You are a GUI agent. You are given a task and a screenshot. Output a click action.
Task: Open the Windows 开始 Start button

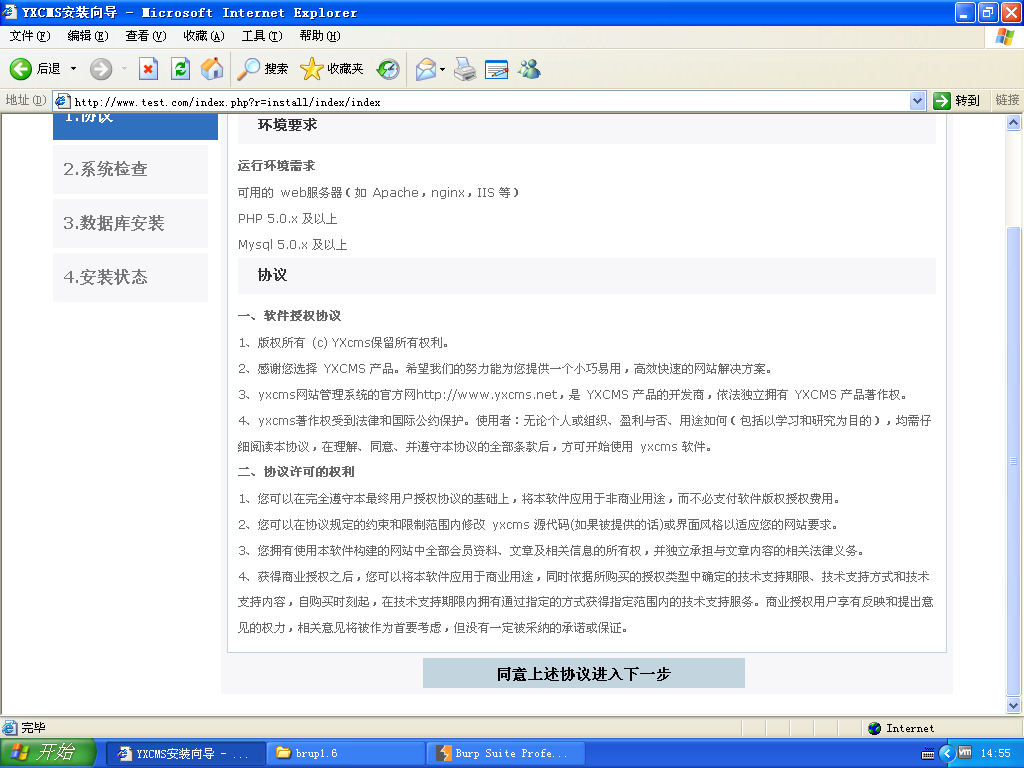point(48,752)
